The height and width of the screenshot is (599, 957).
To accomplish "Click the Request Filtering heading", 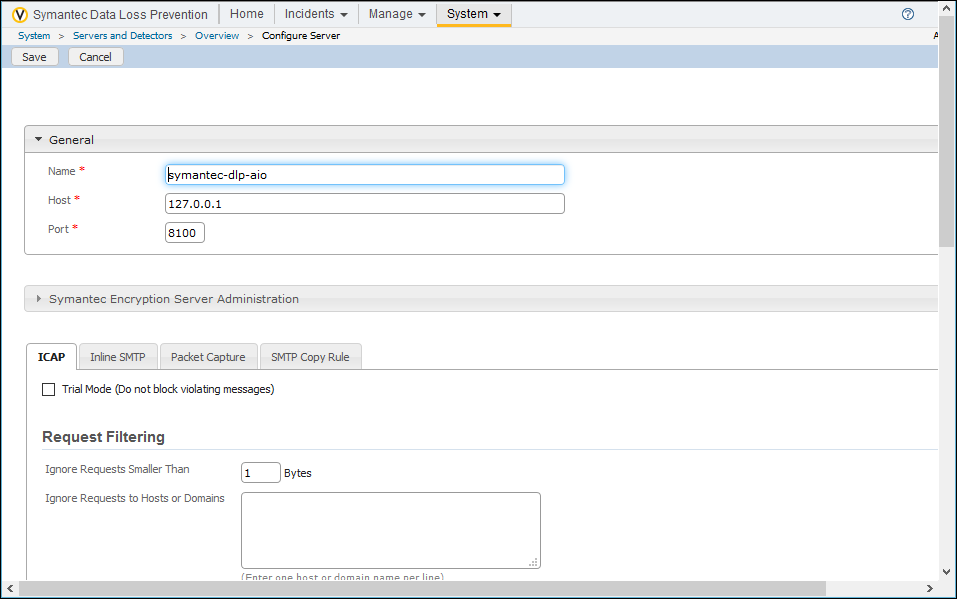I will click(x=104, y=437).
